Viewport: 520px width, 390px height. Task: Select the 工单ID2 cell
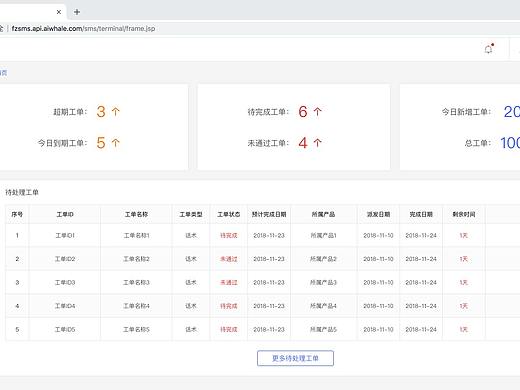coord(65,259)
